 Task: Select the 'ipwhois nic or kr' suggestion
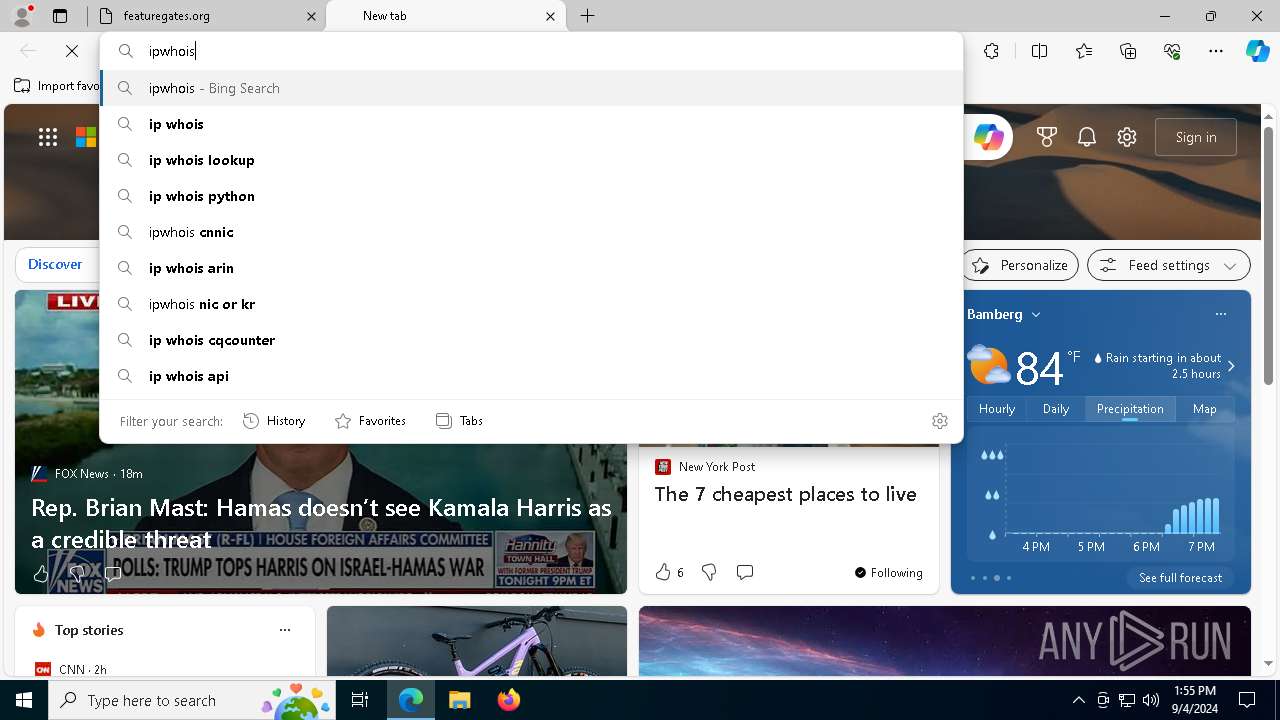(531, 304)
